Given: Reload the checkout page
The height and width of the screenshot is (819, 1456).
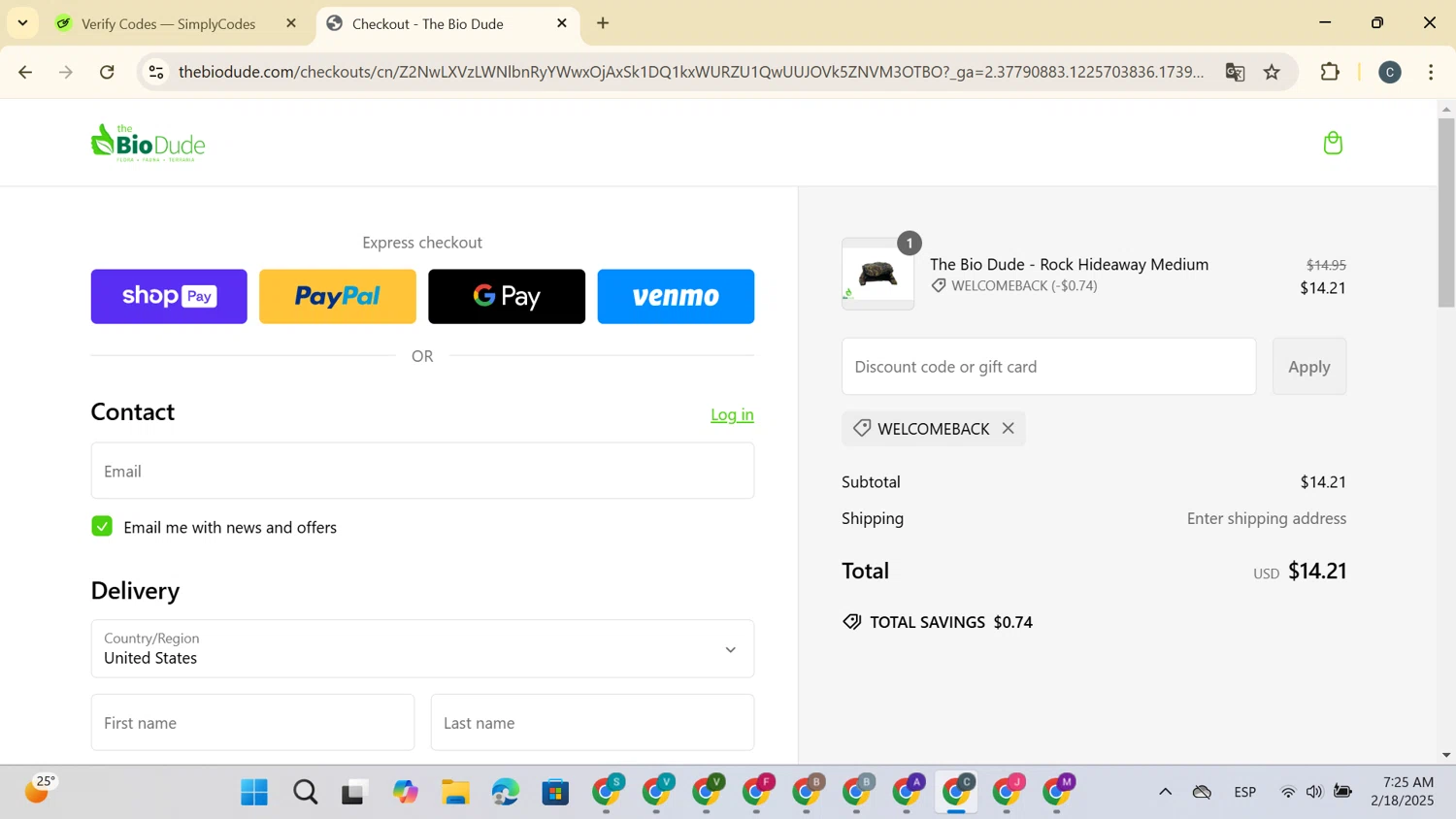Looking at the screenshot, I should [108, 72].
